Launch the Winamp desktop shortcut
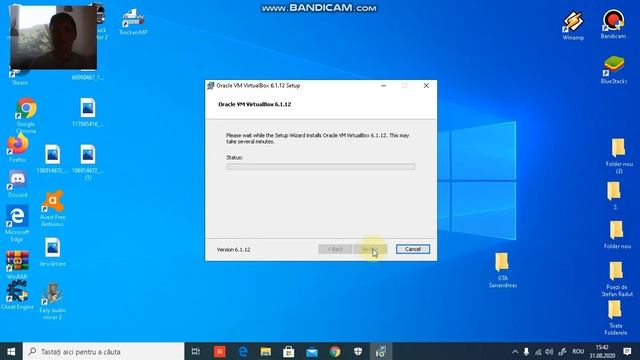The height and width of the screenshot is (360, 640). click(573, 26)
